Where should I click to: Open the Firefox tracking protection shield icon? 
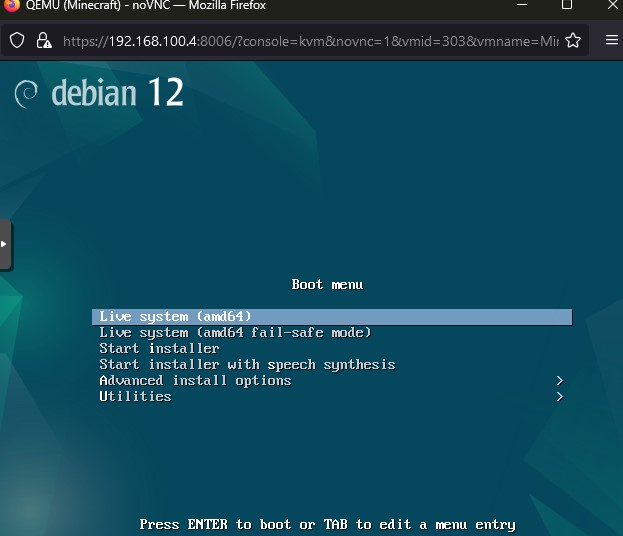coord(17,41)
